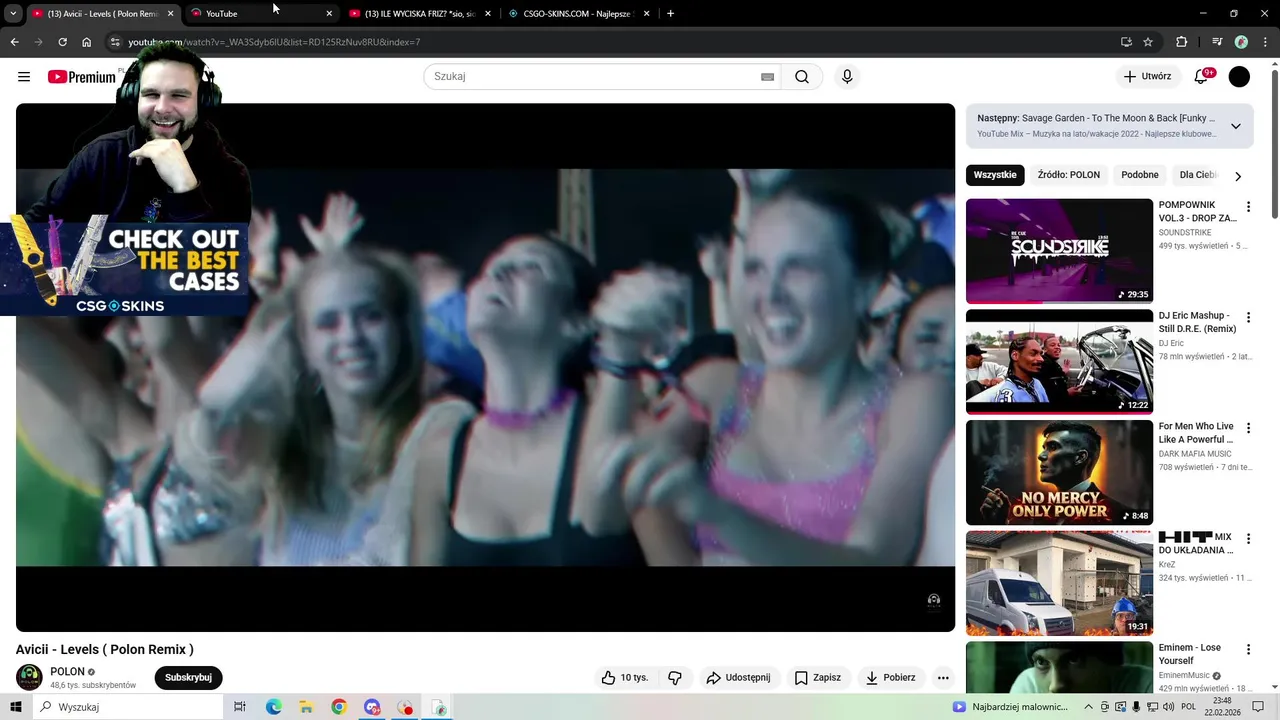Click the Windows Wyszukaj search box
The image size is (1280, 720).
pyautogui.click(x=128, y=707)
